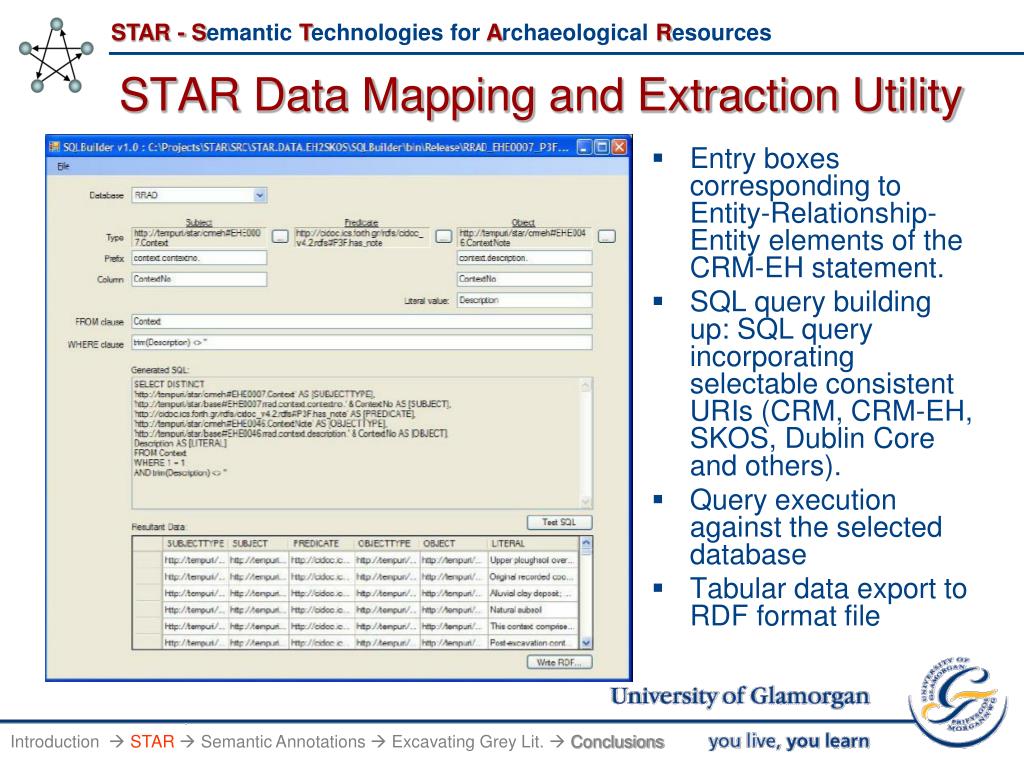Viewport: 1024px width, 768px height.
Task: Click the Semantic Annotations navigation label
Action: [x=283, y=742]
